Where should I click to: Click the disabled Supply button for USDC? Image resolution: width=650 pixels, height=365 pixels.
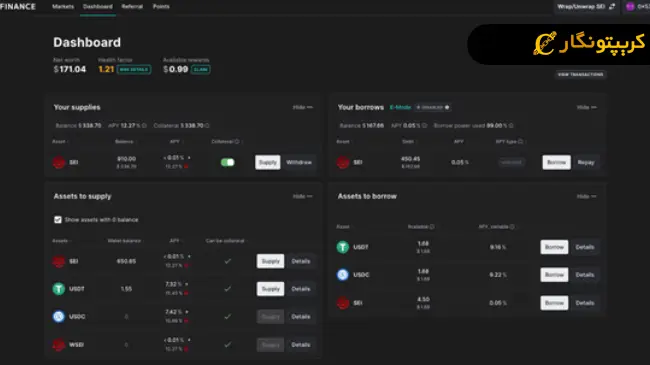click(270, 316)
